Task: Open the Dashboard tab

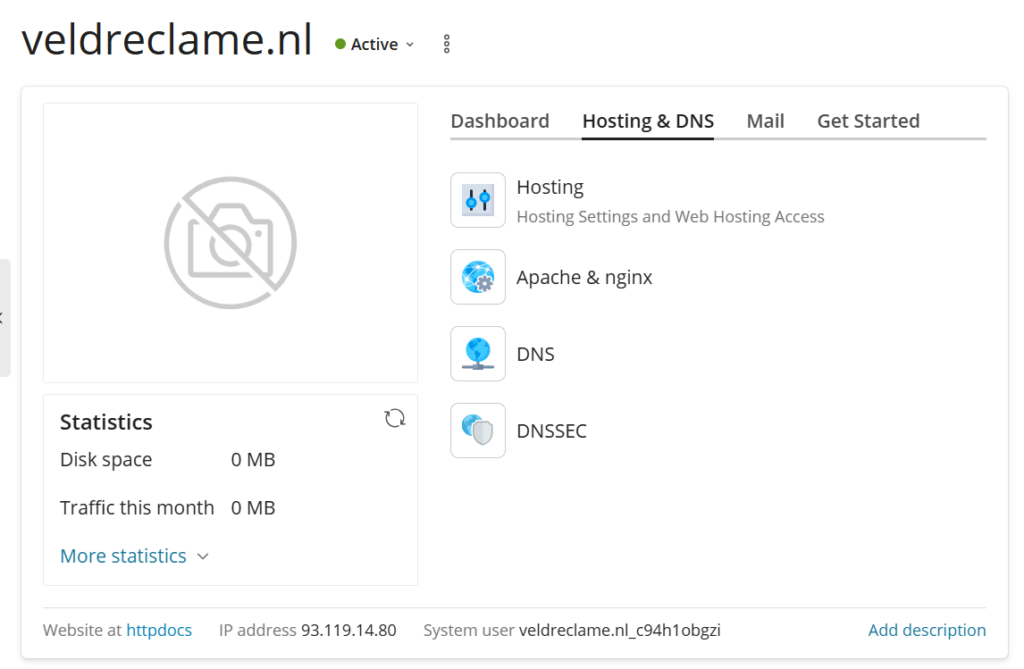Action: (x=500, y=120)
